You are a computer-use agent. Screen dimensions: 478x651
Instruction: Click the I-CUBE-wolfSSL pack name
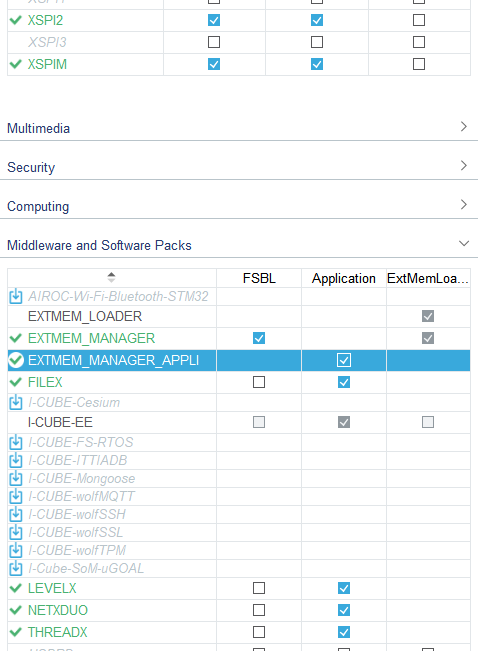75,532
